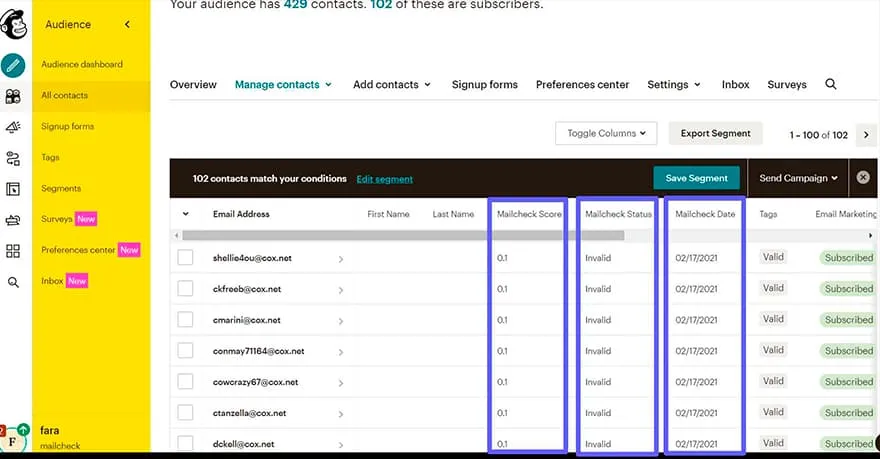The width and height of the screenshot is (880, 459).
Task: Open the Content Studio icon
Action: 13,220
